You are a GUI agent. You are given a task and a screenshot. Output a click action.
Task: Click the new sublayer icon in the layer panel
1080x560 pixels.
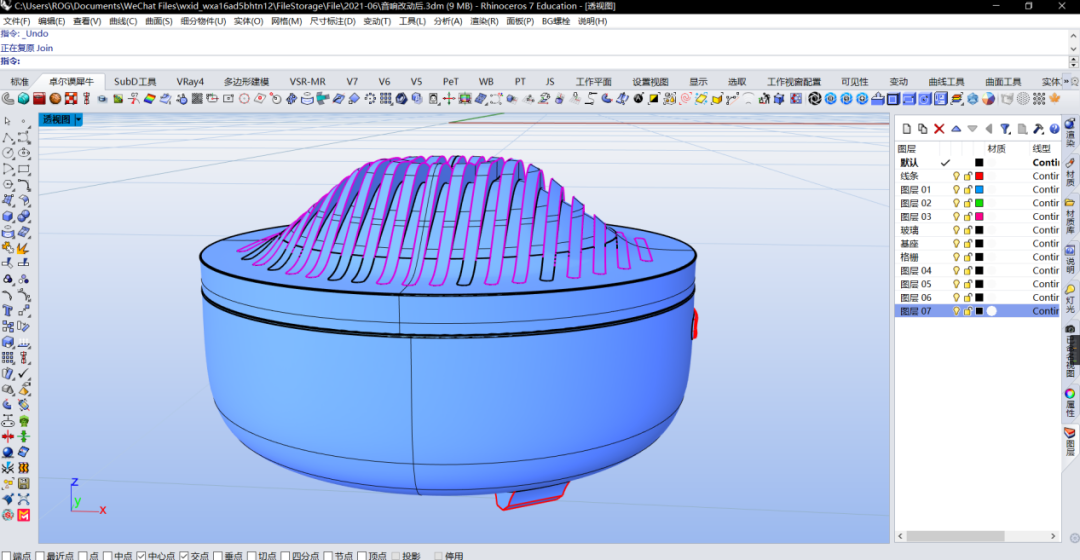pos(922,129)
